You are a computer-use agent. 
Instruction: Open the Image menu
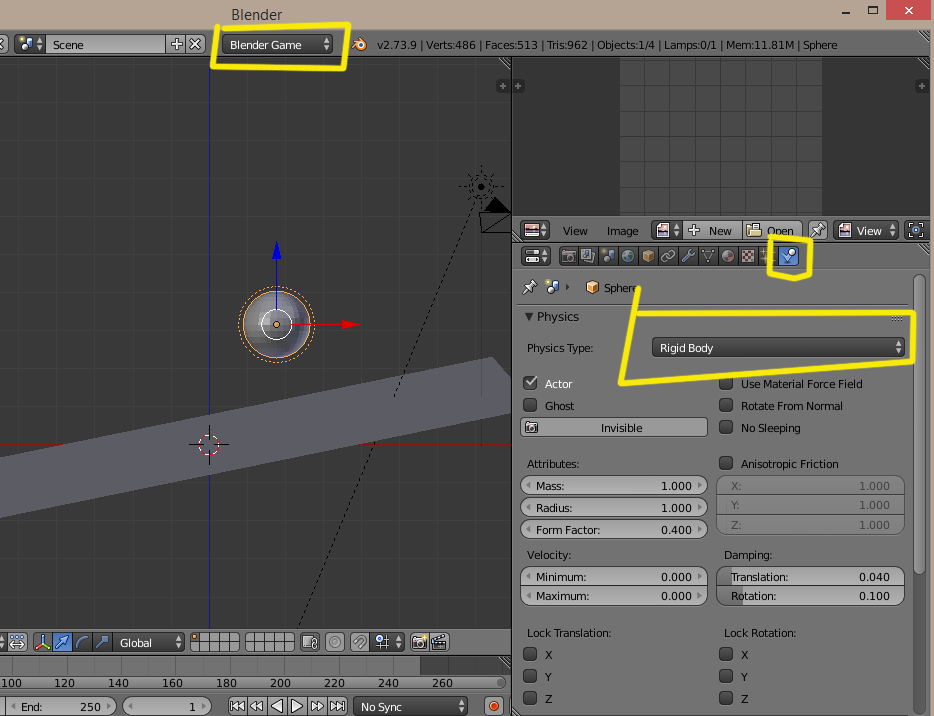(x=622, y=231)
